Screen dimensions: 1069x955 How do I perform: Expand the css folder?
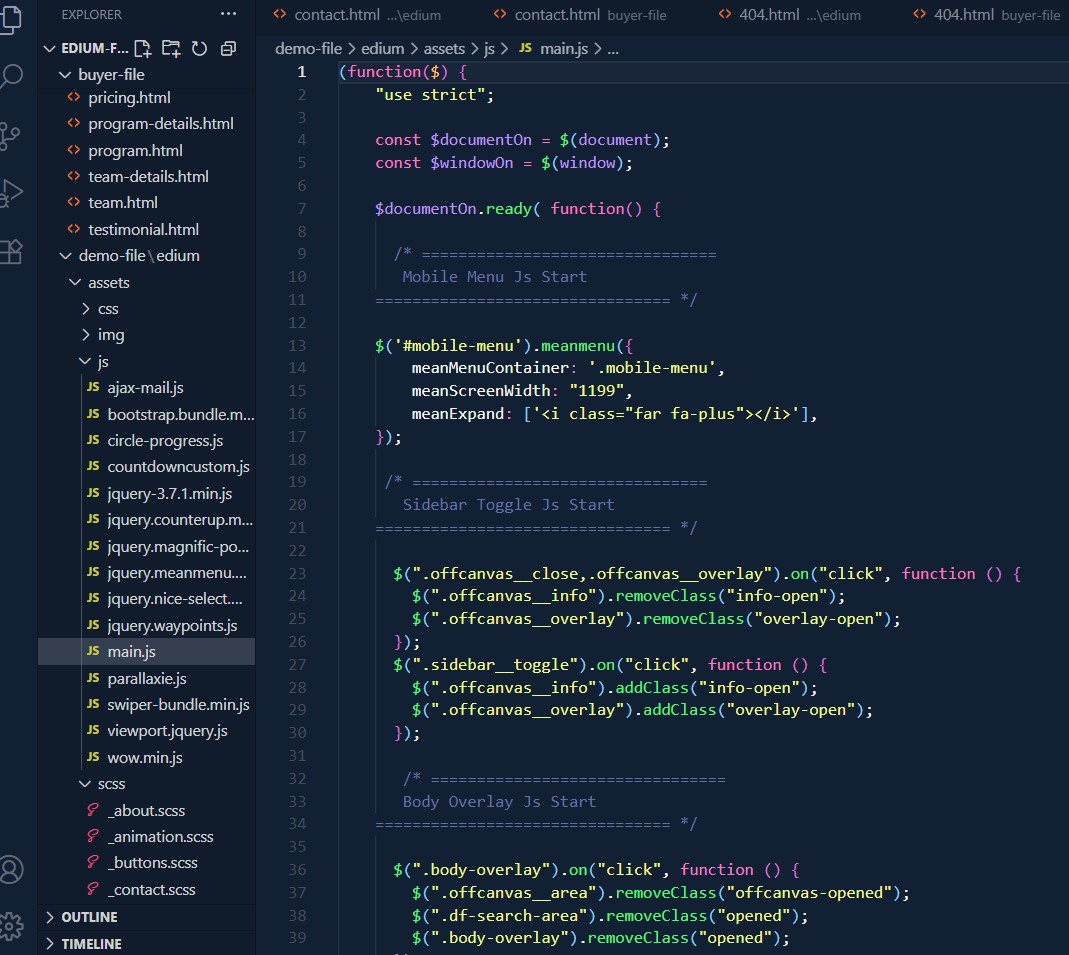pyautogui.click(x=108, y=309)
